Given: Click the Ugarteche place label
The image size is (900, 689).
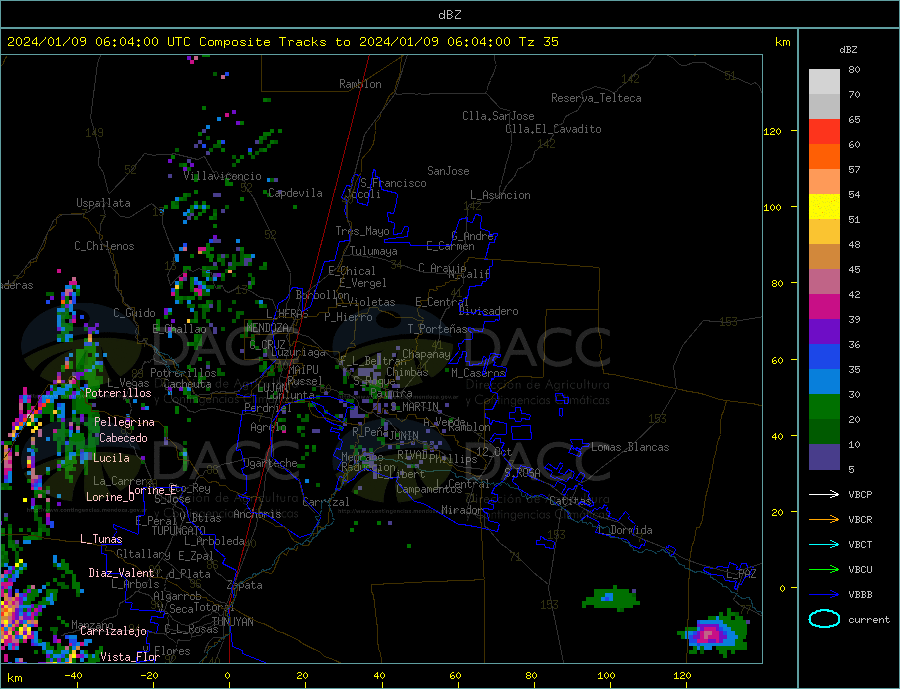Looking at the screenshot, I should coord(270,463).
